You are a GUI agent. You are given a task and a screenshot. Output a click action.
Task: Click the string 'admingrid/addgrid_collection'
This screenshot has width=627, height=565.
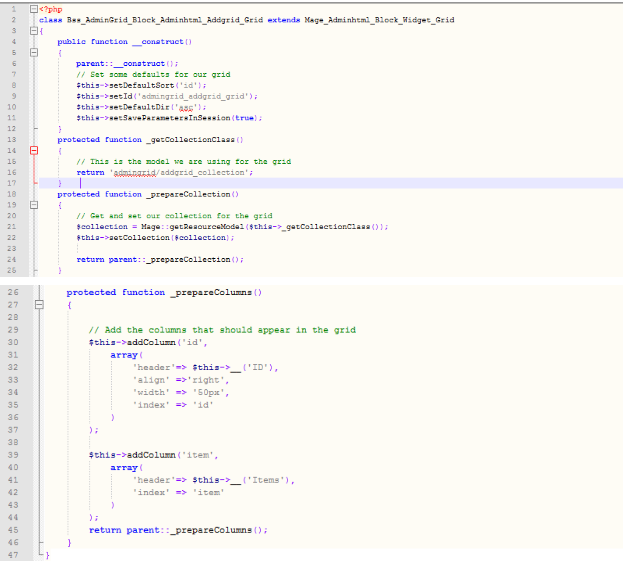click(x=179, y=173)
